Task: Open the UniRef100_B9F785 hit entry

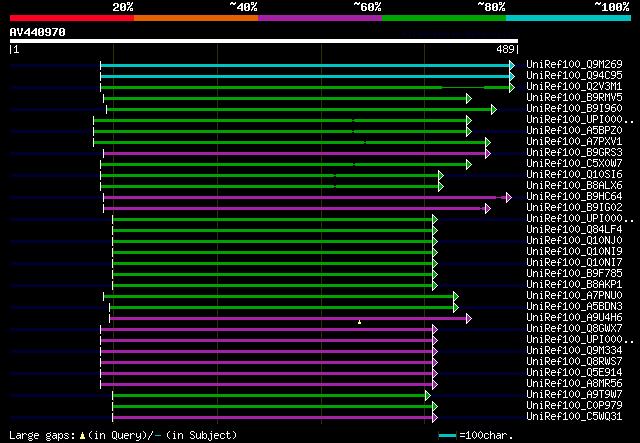Action: click(x=574, y=274)
